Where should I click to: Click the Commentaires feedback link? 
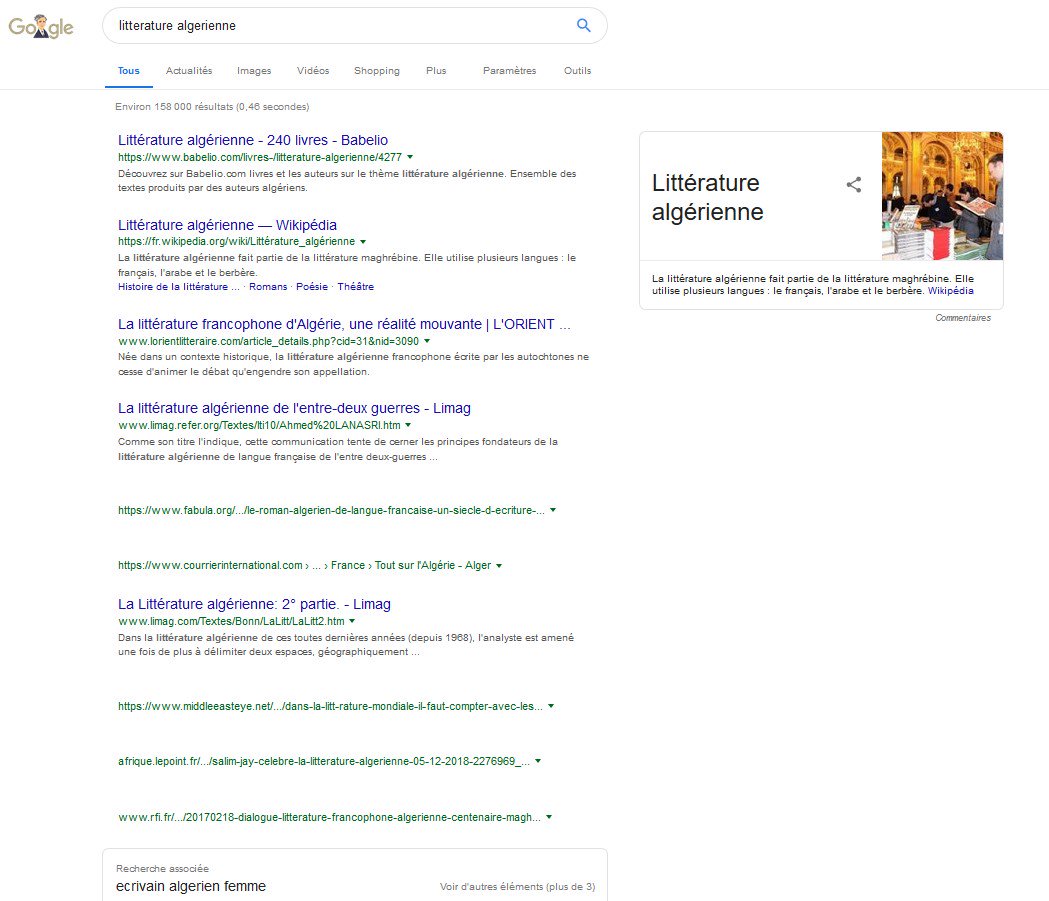coord(963,318)
